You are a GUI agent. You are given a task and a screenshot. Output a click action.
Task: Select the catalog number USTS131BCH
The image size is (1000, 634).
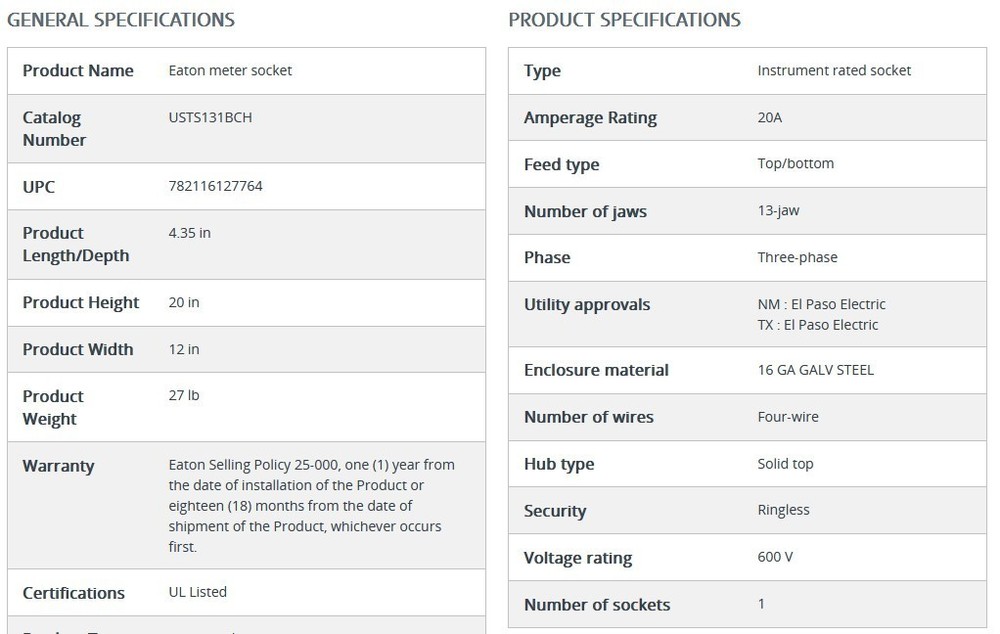[x=210, y=117]
